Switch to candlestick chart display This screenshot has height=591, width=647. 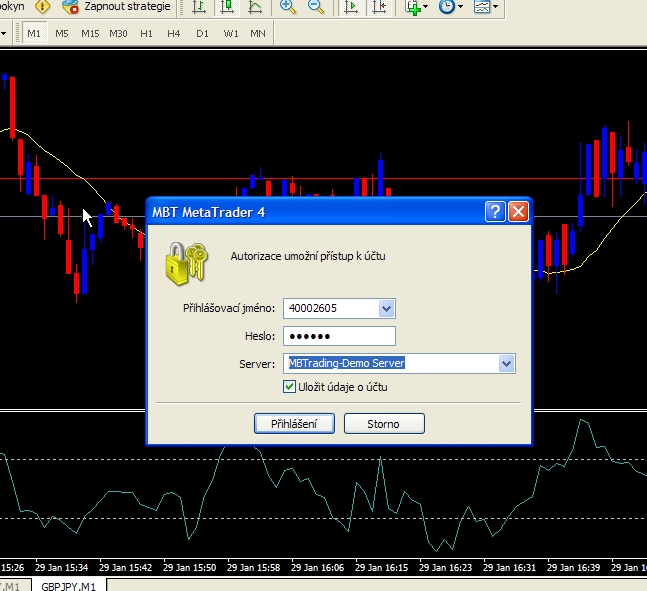tap(227, 7)
